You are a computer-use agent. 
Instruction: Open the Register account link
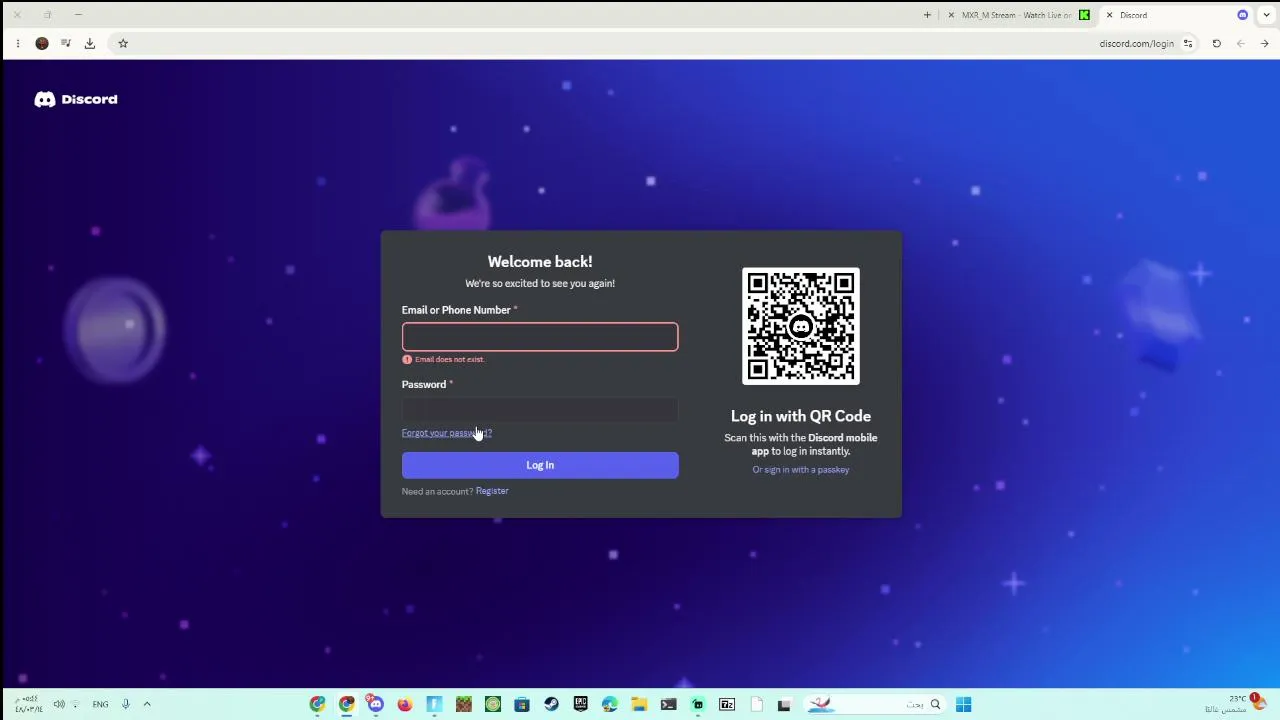(492, 491)
